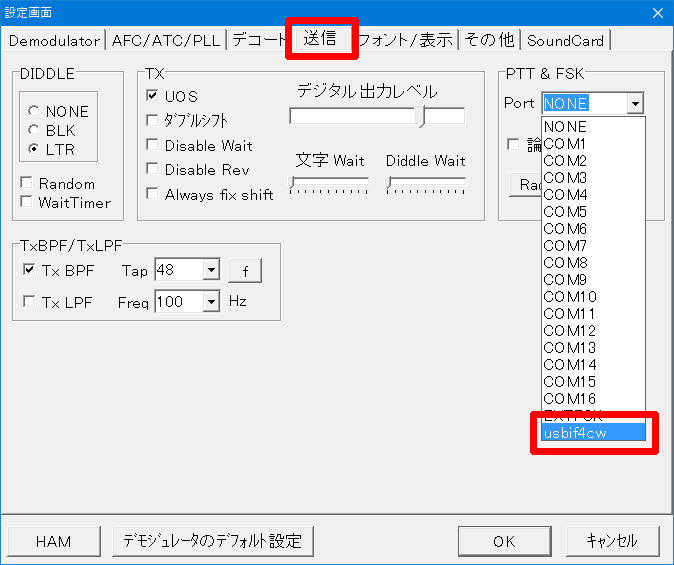
Task: Click the f button beside Tap
Action: pos(245,271)
